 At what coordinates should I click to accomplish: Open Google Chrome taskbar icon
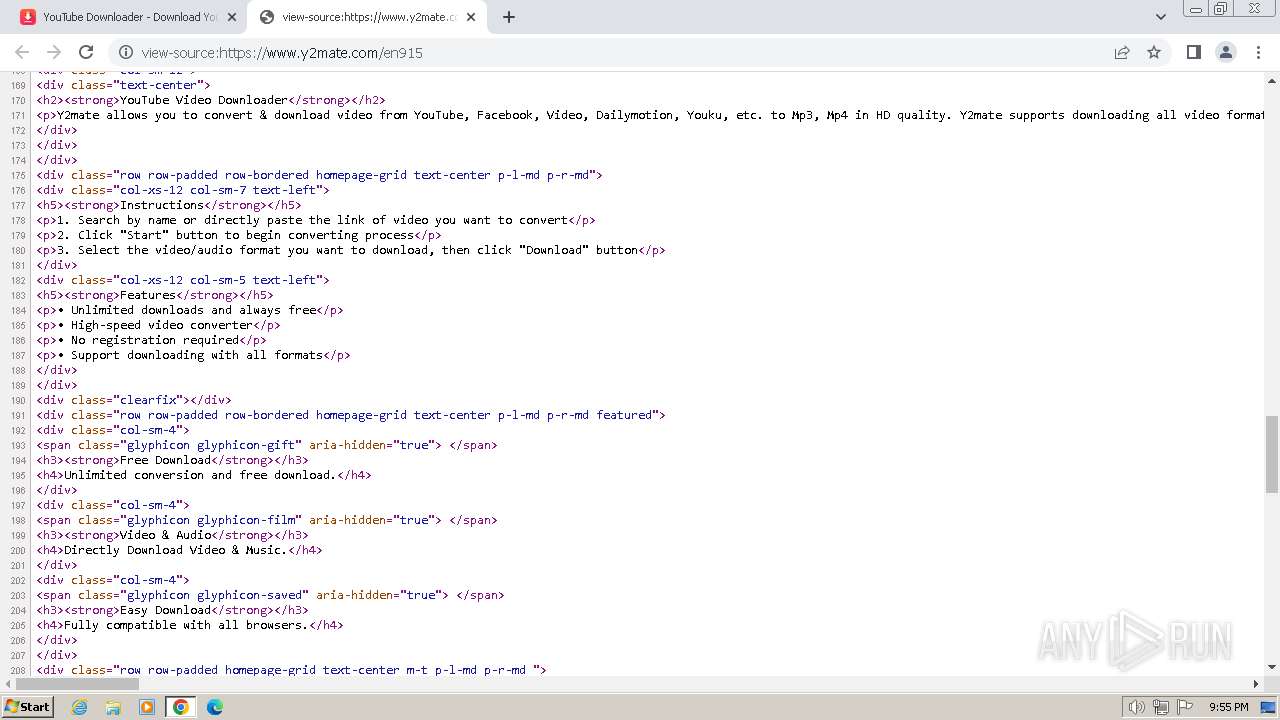(x=180, y=707)
